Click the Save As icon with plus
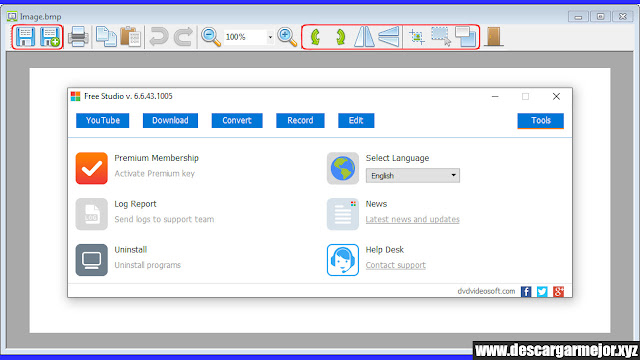Image resolution: width=640 pixels, height=360 pixels. (50, 37)
